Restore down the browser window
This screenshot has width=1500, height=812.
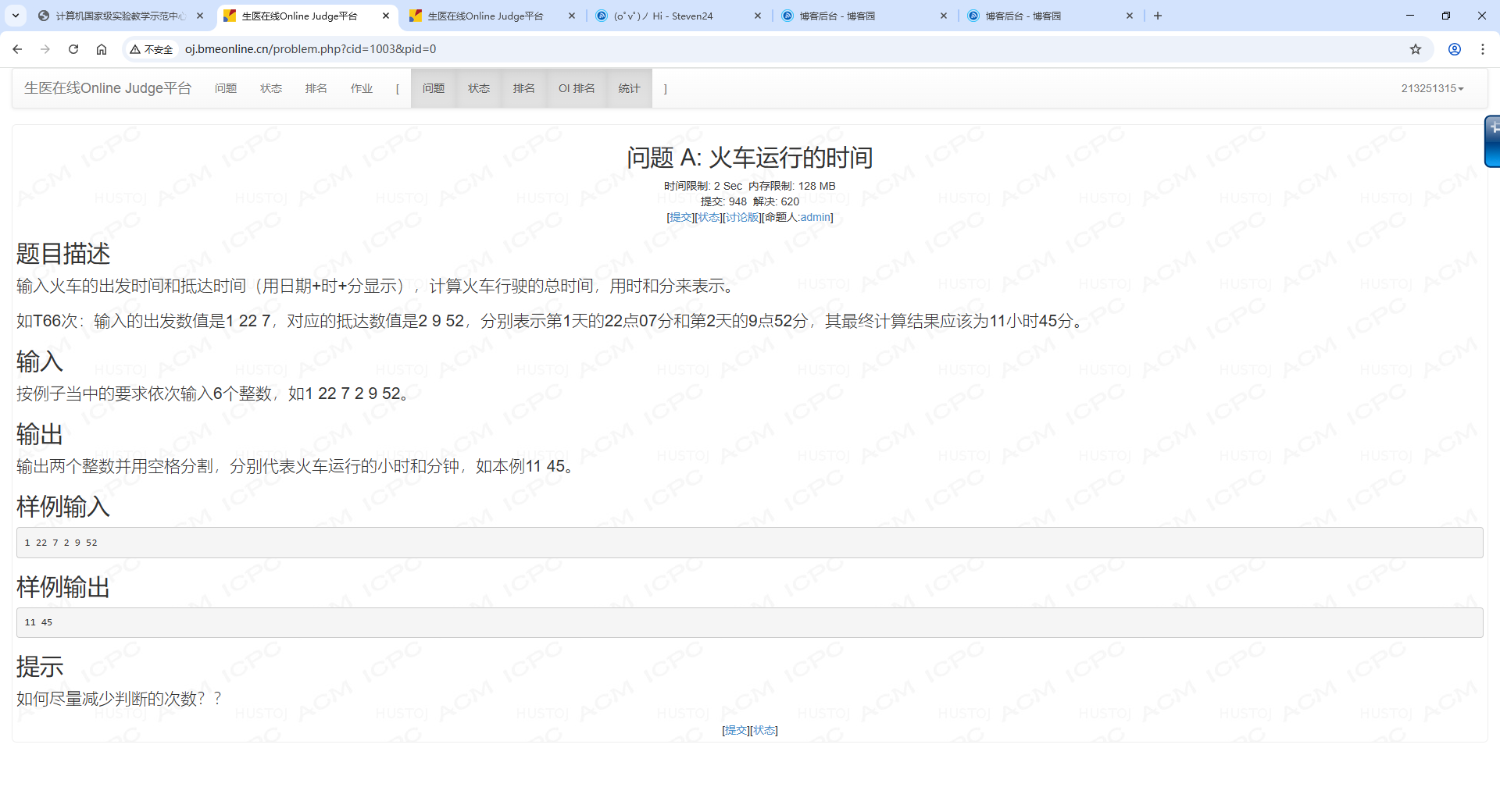pos(1446,16)
